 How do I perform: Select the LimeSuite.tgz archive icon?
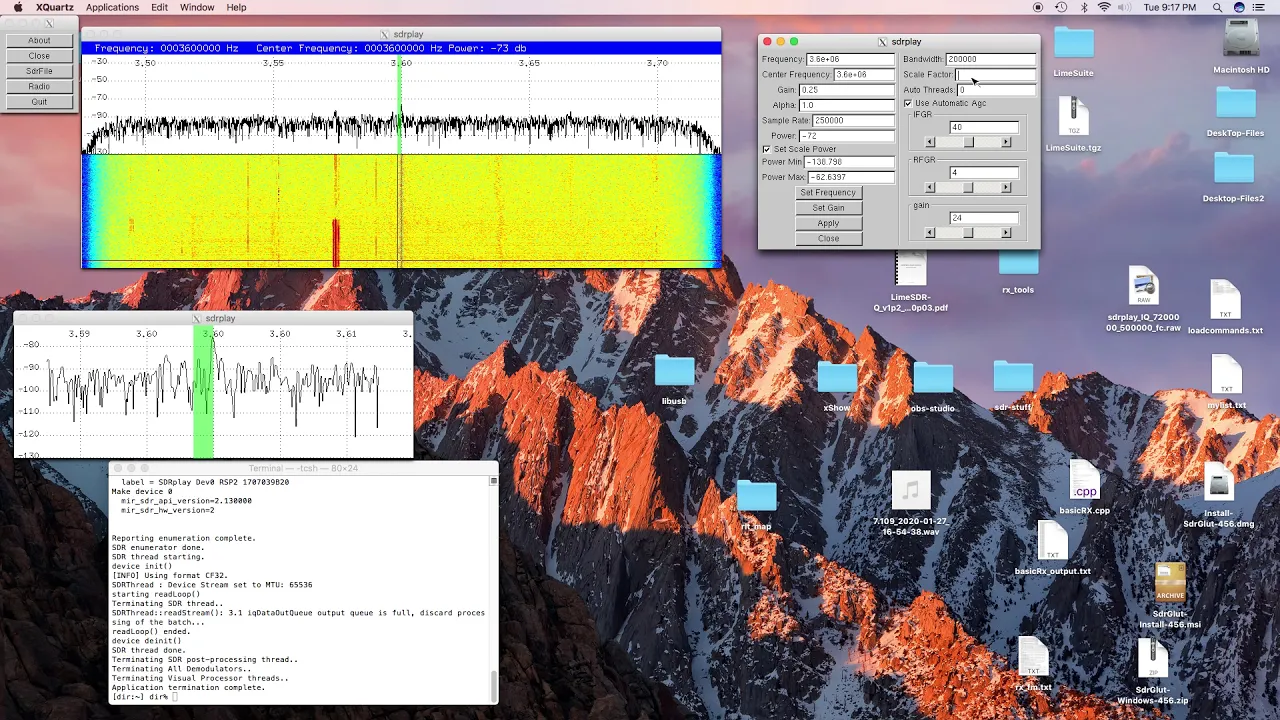coord(1073,117)
